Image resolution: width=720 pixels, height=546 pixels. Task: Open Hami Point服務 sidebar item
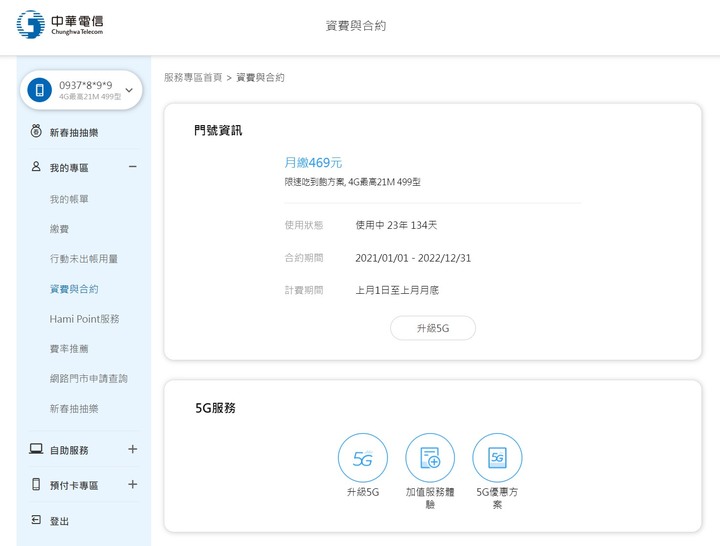pos(84,319)
